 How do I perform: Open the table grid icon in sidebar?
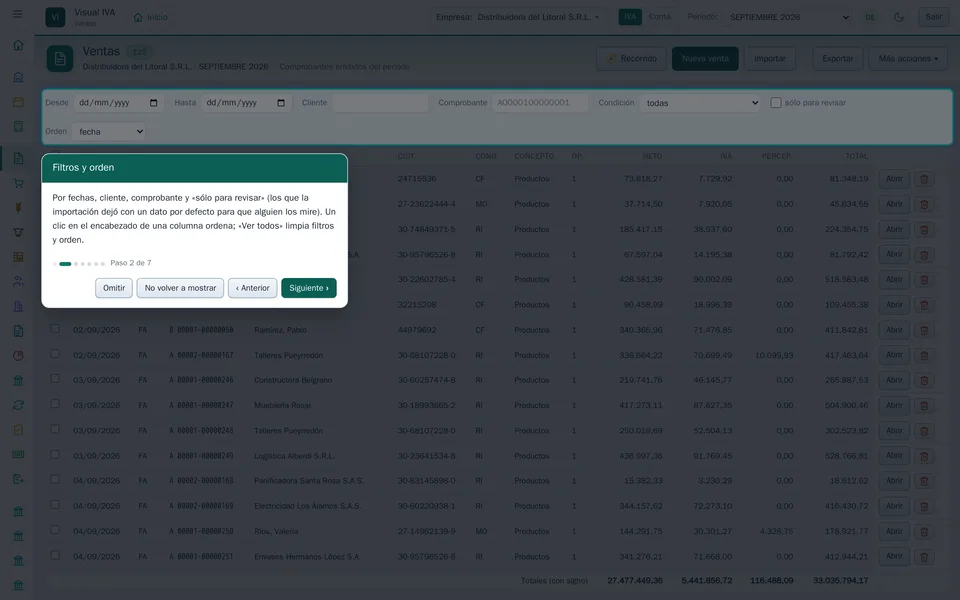click(18, 257)
